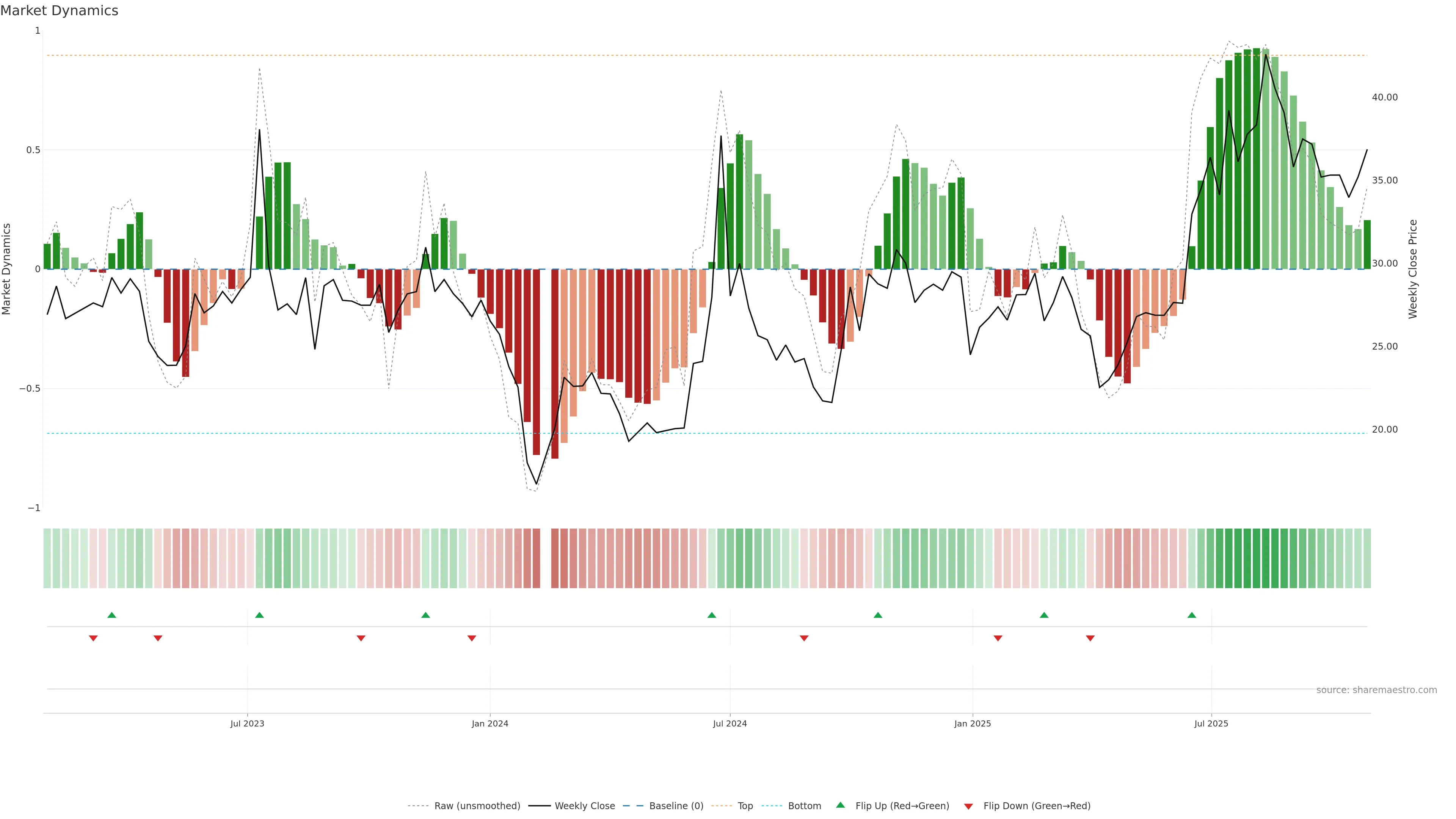Image resolution: width=1456 pixels, height=819 pixels.
Task: Click the Market Dynamics chart title
Action: tap(60, 11)
